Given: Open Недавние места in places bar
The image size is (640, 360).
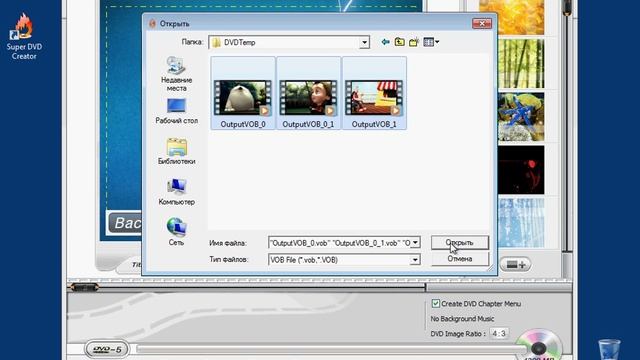Looking at the screenshot, I should point(176,74).
